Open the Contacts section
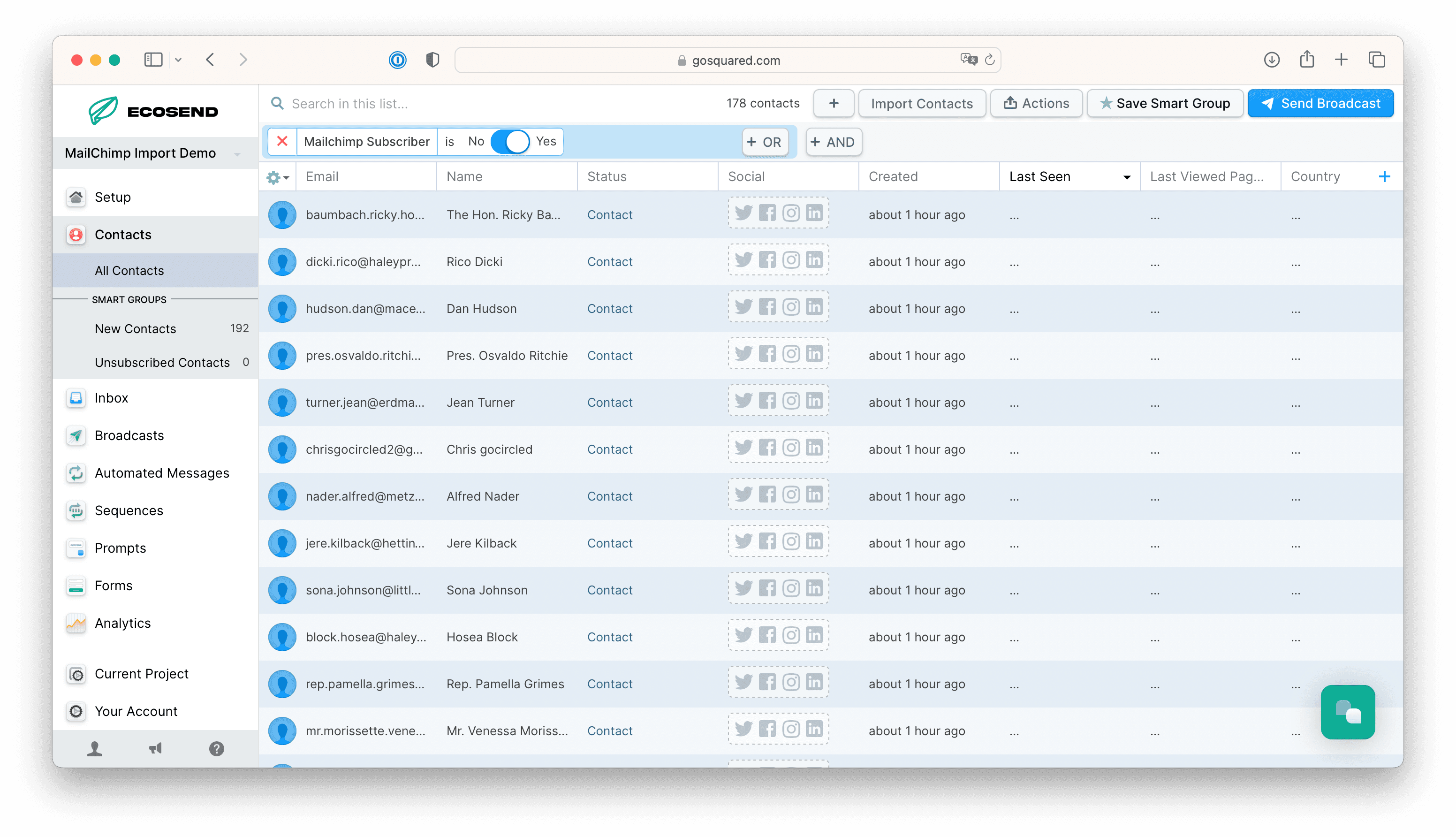The width and height of the screenshot is (1456, 837). coord(155,235)
